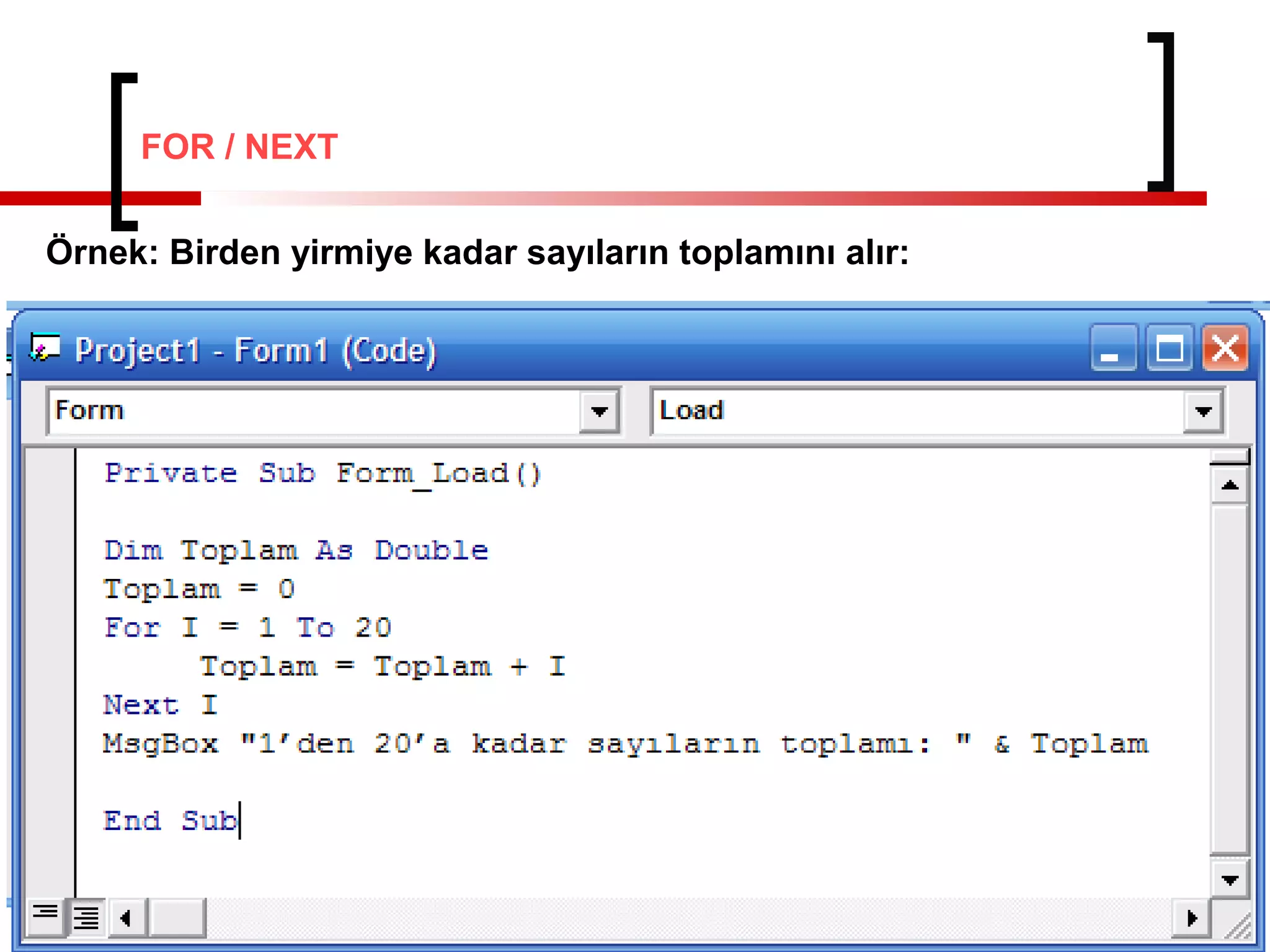Open the Load procedure dropdown arrow

1203,412
